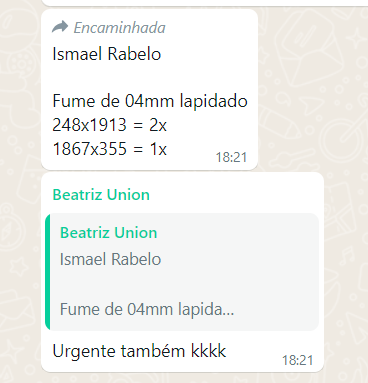The height and width of the screenshot is (383, 368).
Task: Click the forwarded arrow icon
Action: click(60, 27)
